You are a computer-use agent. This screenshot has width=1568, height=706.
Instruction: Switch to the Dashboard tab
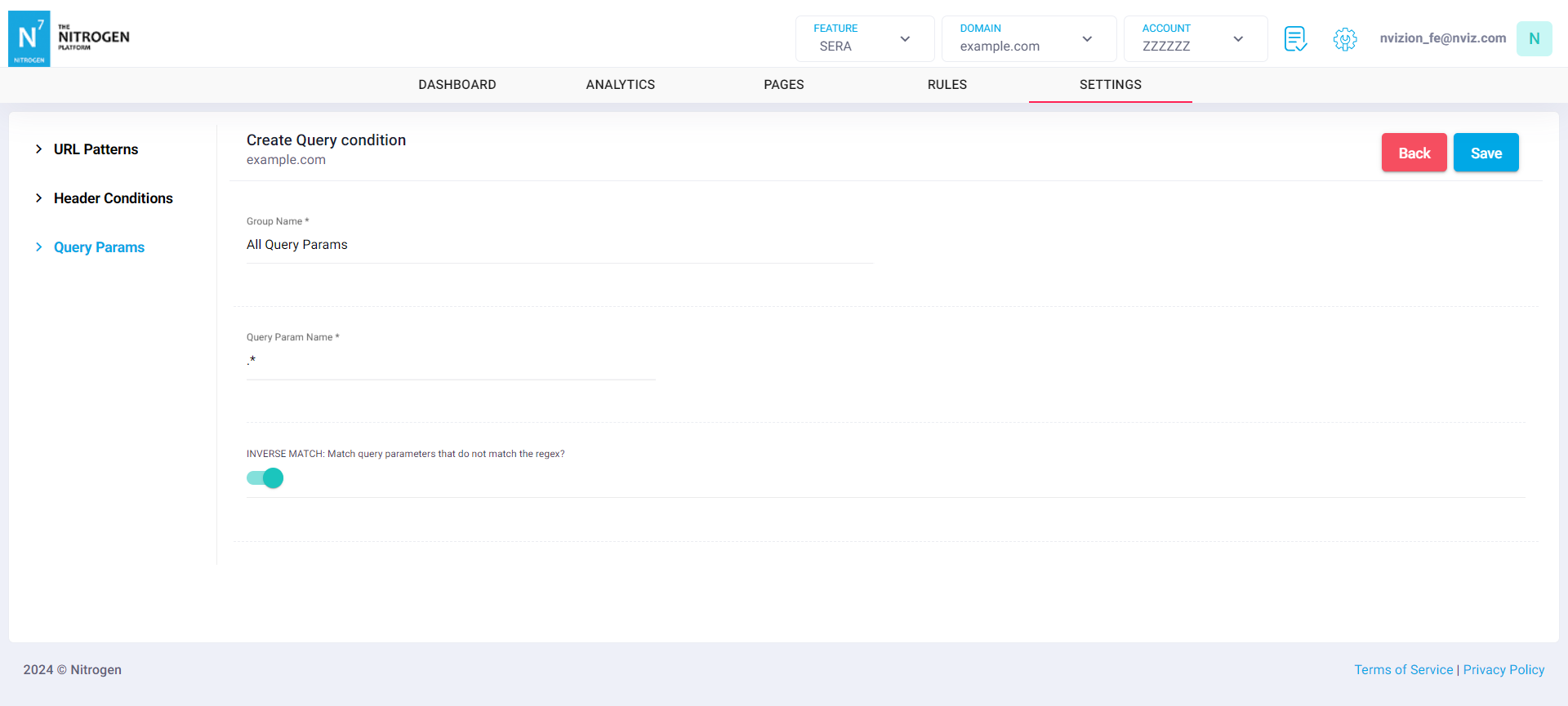(457, 85)
